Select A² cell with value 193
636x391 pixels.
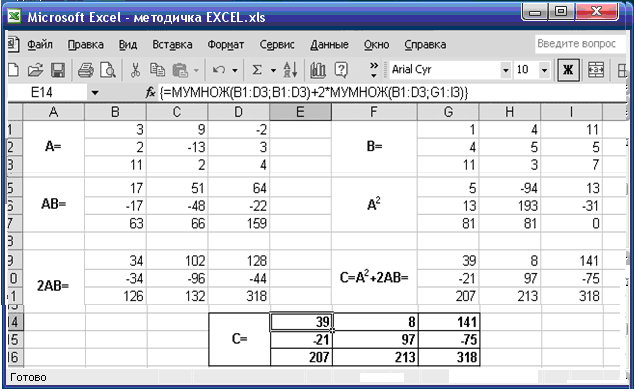[509, 206]
